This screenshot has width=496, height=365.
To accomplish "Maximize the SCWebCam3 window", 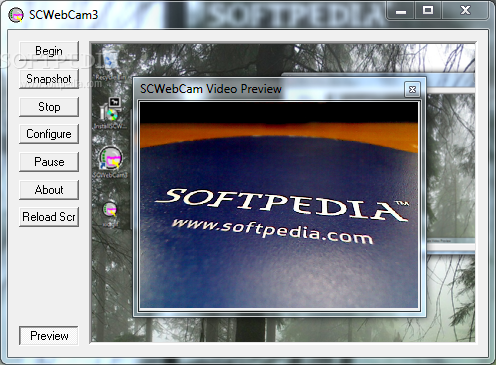I will coord(428,11).
